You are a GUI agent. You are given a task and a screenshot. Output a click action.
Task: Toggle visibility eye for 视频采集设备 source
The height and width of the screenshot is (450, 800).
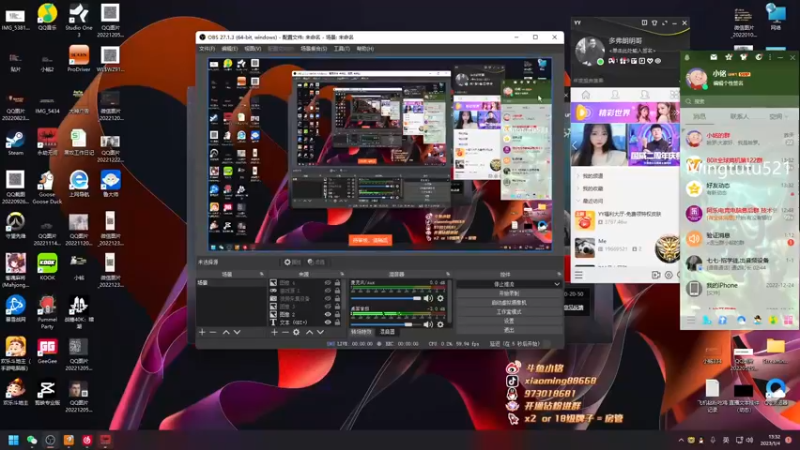[328, 298]
